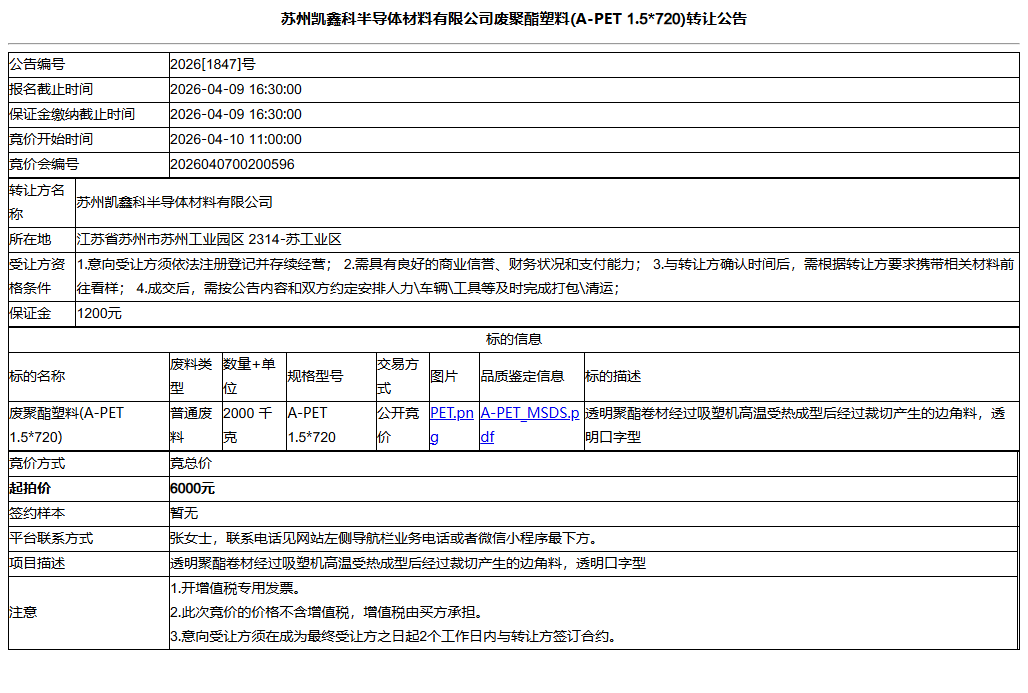Click the 保证金缴纳截止时间 label
The height and width of the screenshot is (693, 1028).
coord(72,114)
